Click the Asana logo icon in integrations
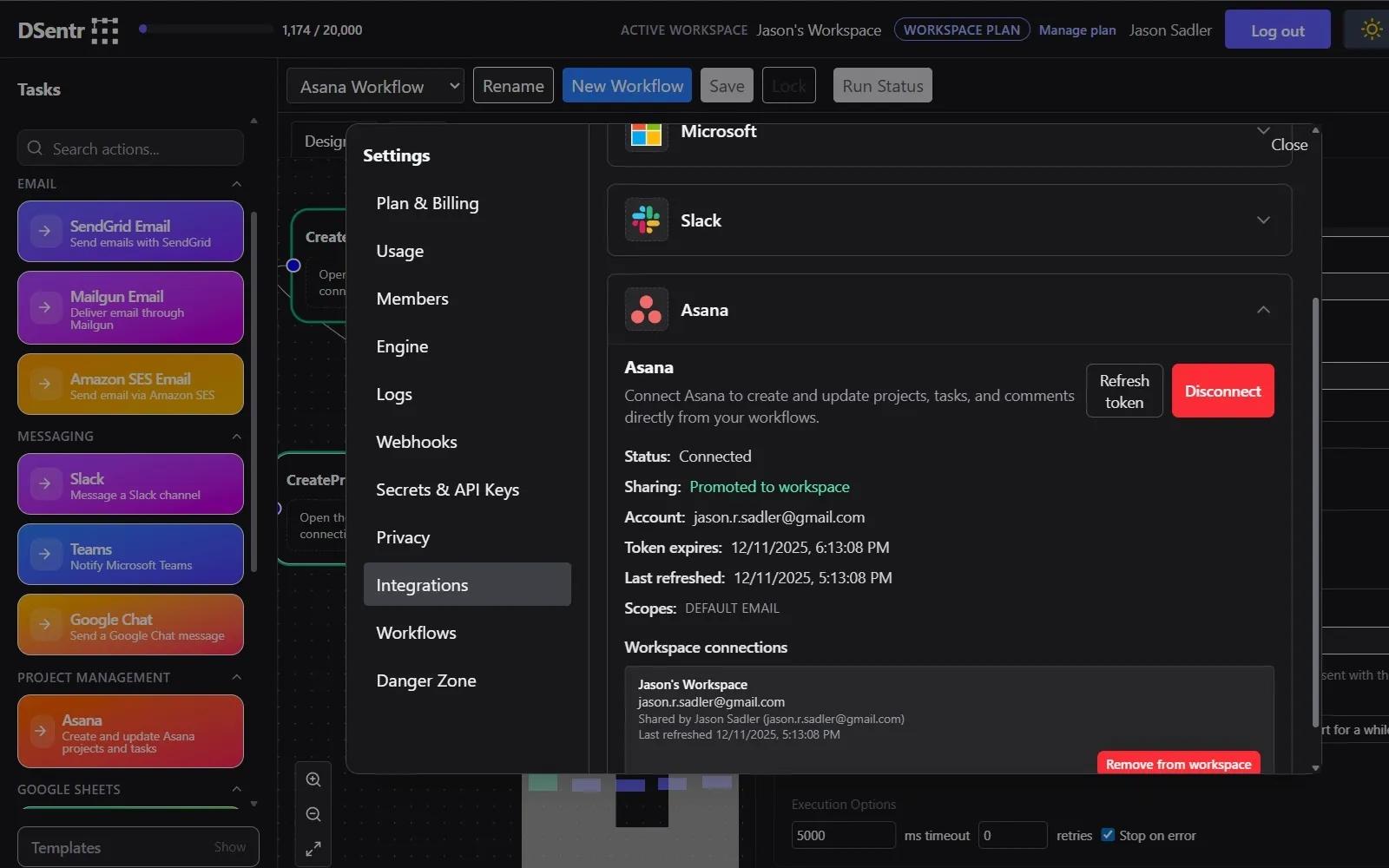This screenshot has height=868, width=1389. [x=646, y=310]
